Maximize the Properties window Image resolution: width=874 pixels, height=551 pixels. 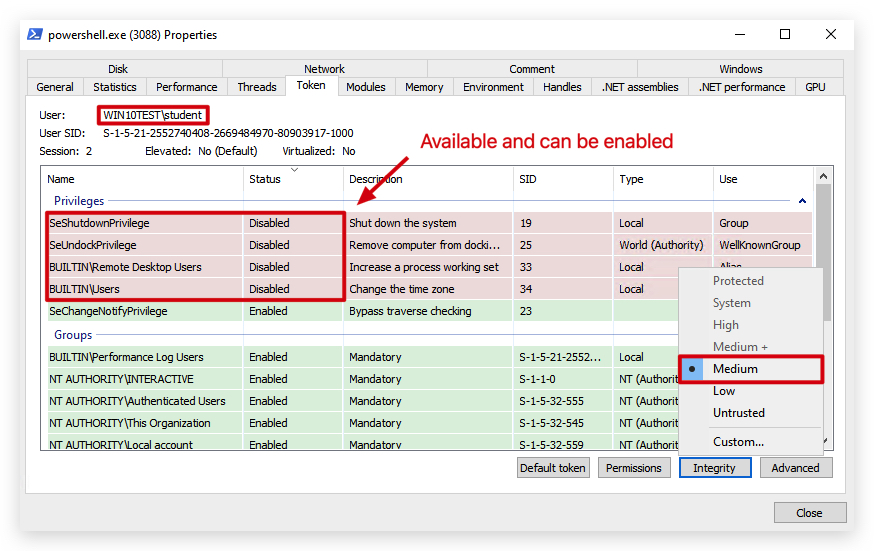(x=785, y=35)
